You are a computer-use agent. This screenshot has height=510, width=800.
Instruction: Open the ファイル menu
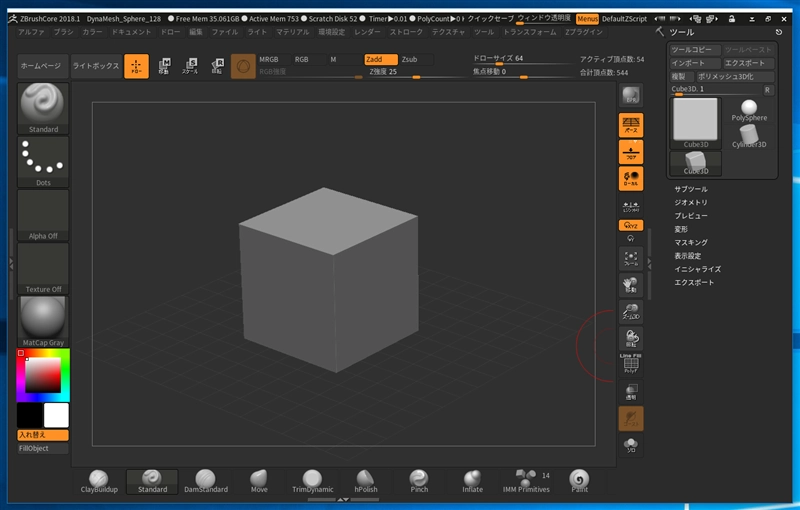pyautogui.click(x=225, y=32)
